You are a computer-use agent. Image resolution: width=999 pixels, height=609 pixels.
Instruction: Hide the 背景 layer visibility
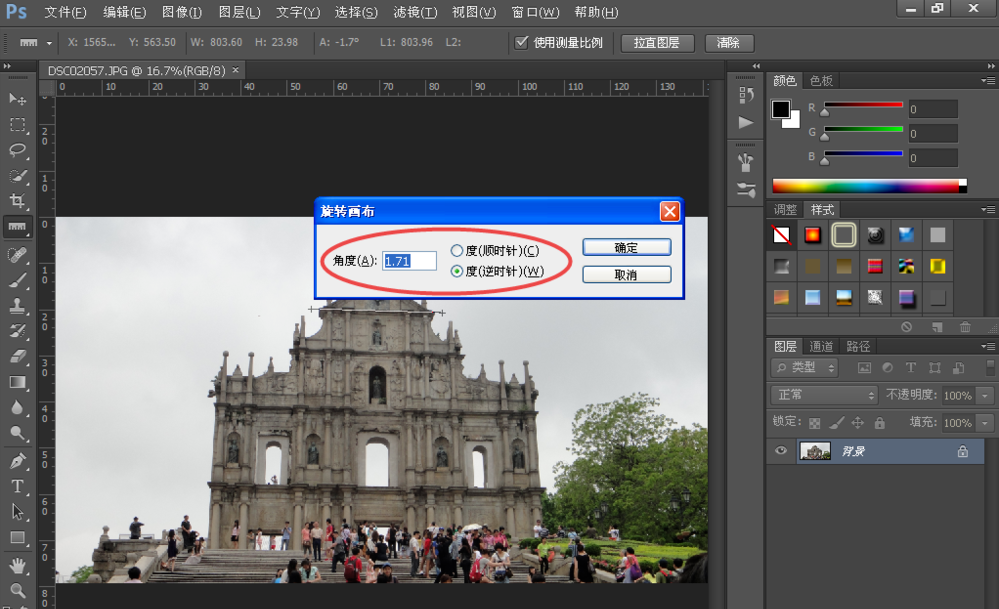coord(781,451)
